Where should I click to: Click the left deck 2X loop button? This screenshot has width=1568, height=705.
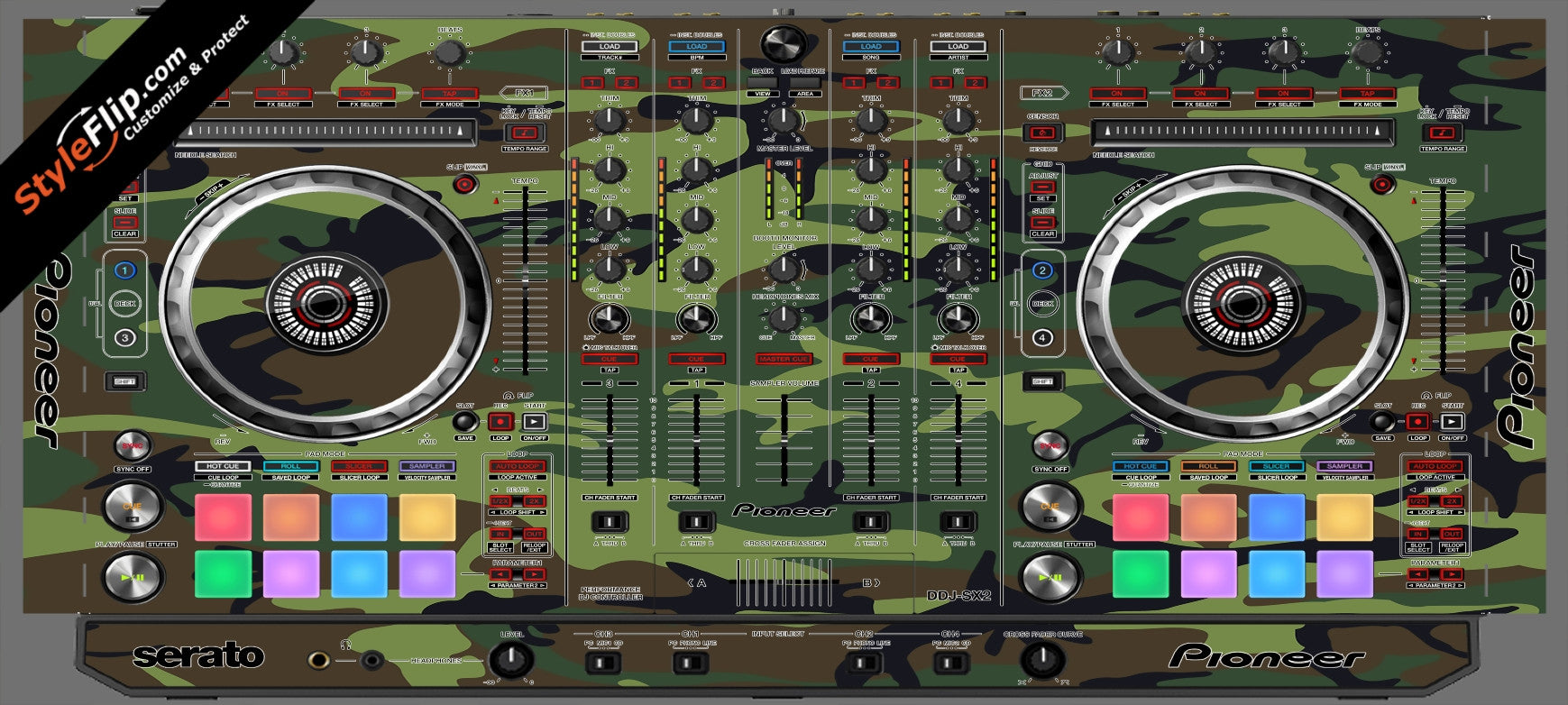click(534, 500)
